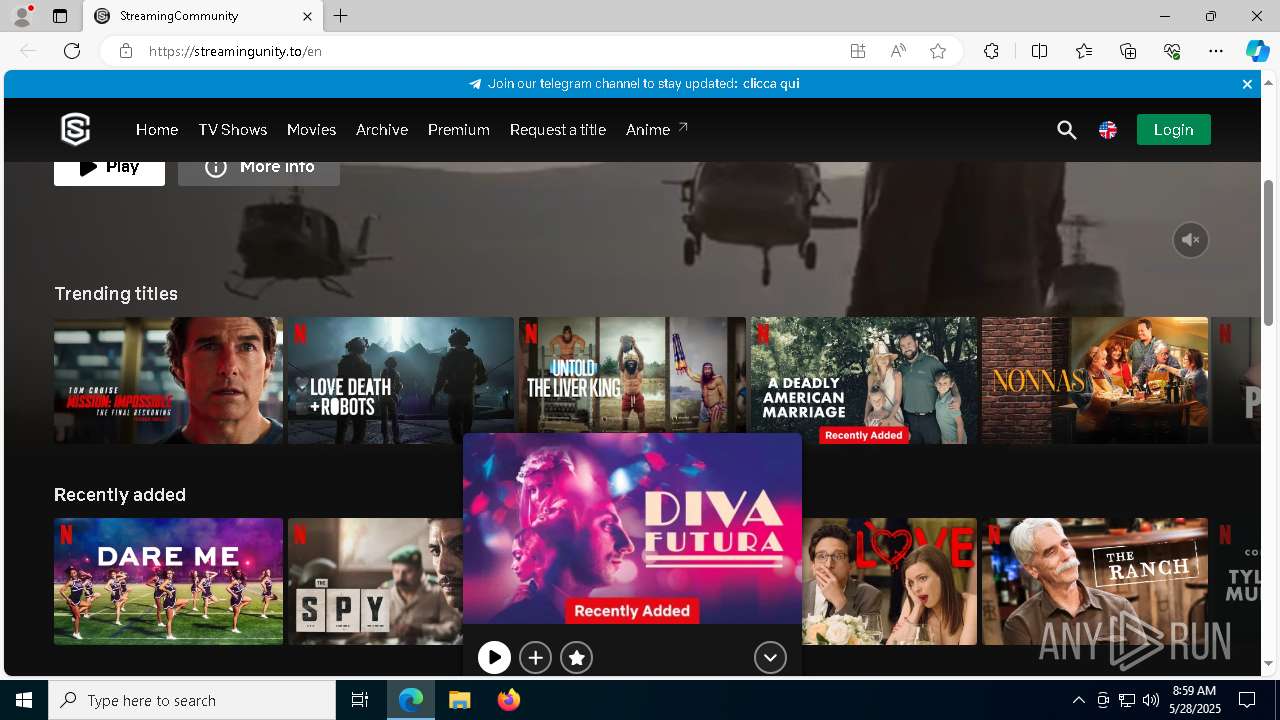Play Diva Futura with the round play button
The image size is (1280, 720).
click(x=494, y=657)
